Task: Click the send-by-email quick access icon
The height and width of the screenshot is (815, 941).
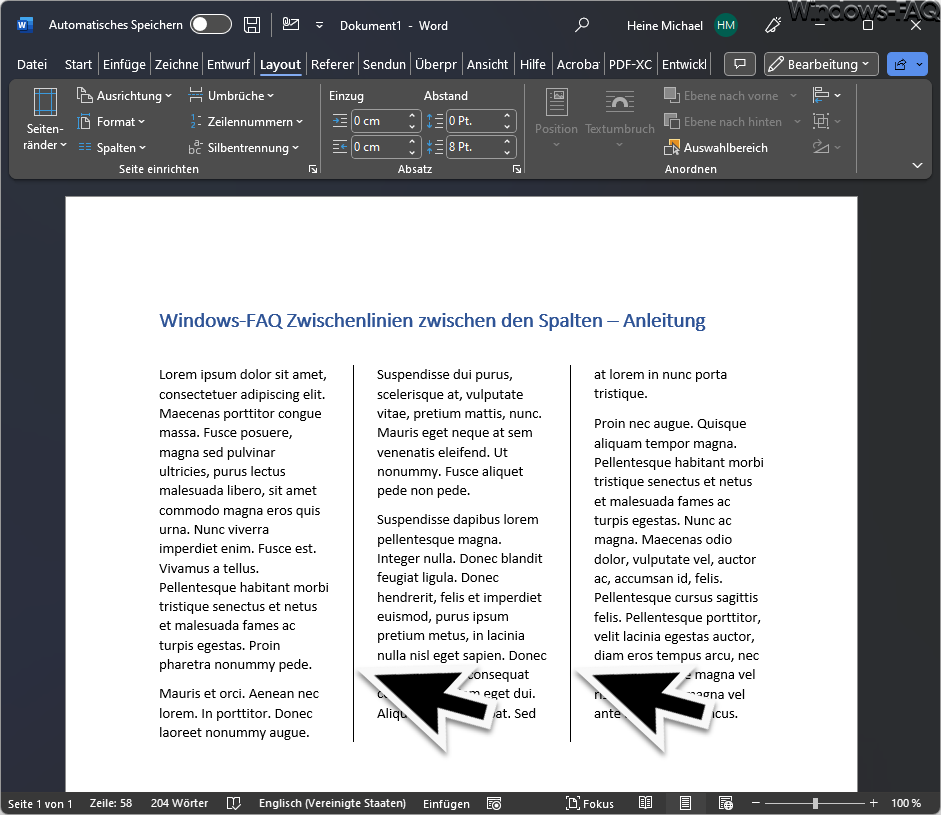Action: [291, 25]
